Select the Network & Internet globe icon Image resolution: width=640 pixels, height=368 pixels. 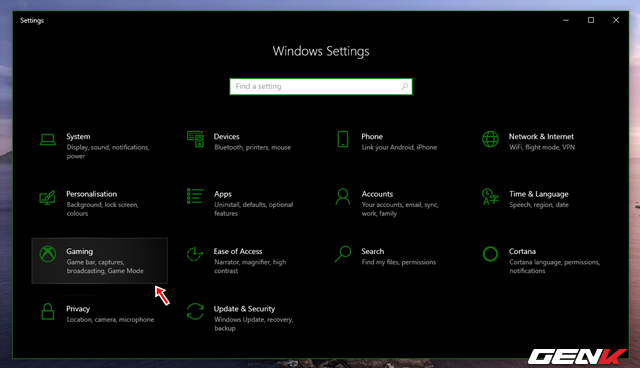click(x=490, y=139)
